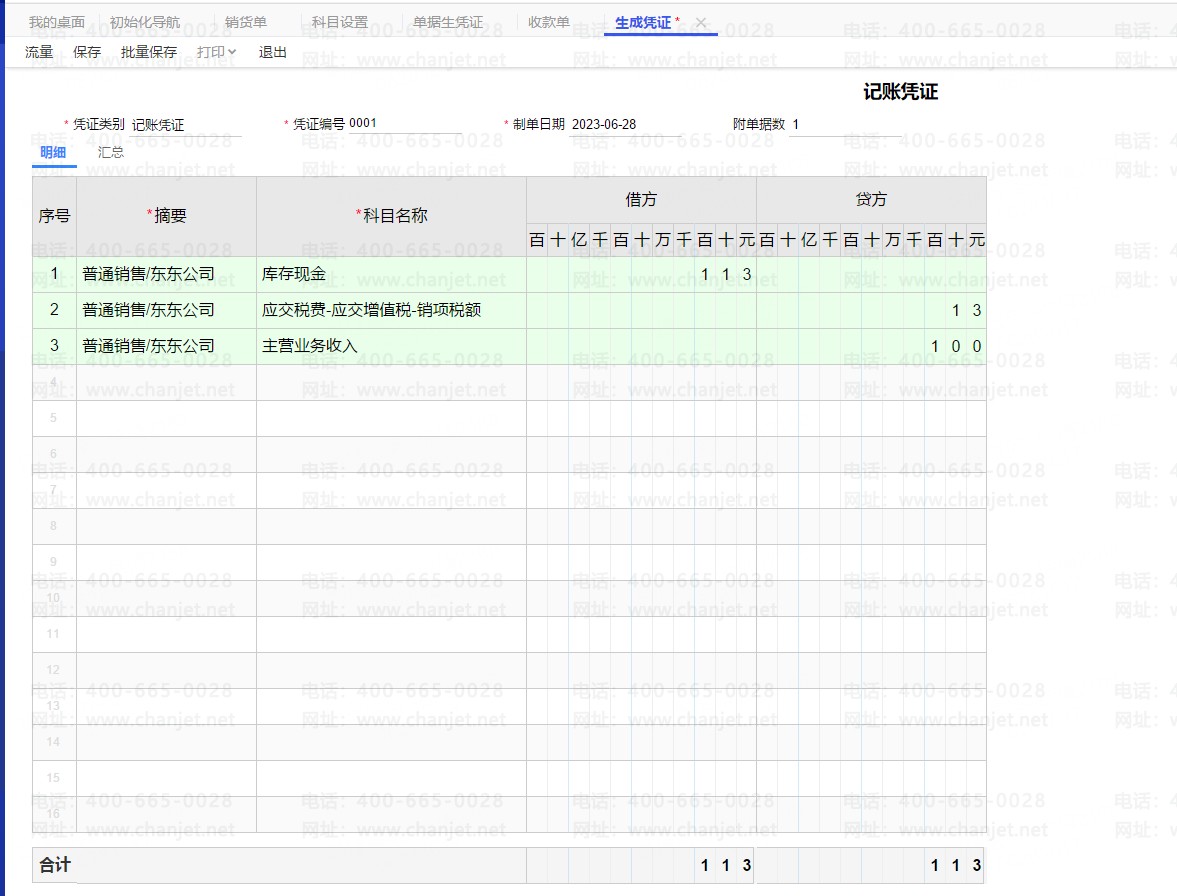Viewport: 1177px width, 896px height.
Task: Switch to the 销货单 tab
Action: (x=245, y=22)
